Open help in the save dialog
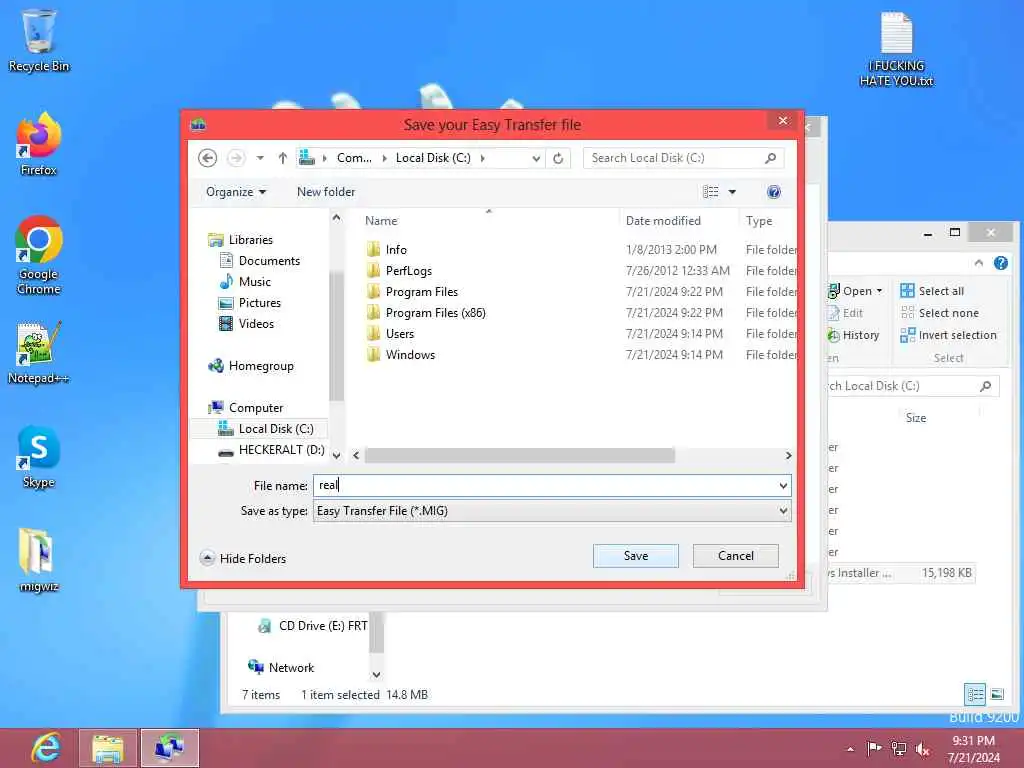This screenshot has width=1024, height=768. (x=774, y=192)
